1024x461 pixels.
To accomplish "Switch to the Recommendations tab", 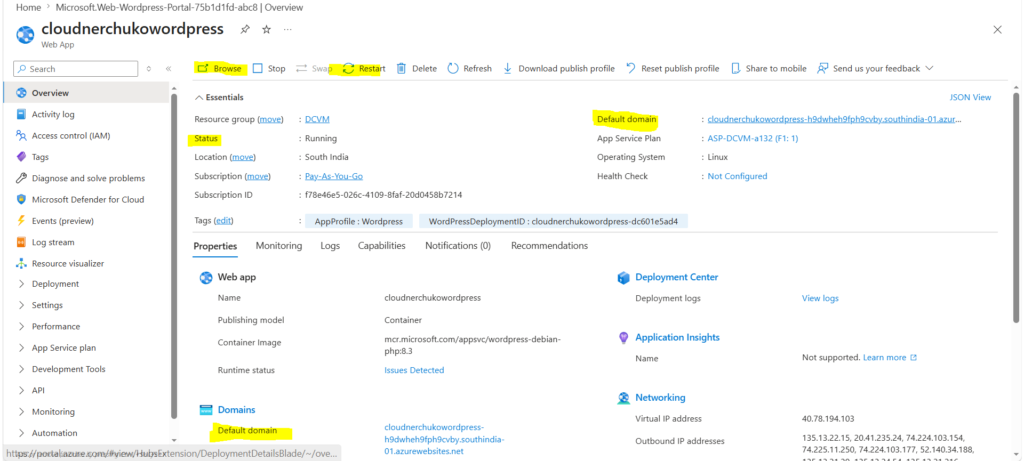I will point(549,246).
